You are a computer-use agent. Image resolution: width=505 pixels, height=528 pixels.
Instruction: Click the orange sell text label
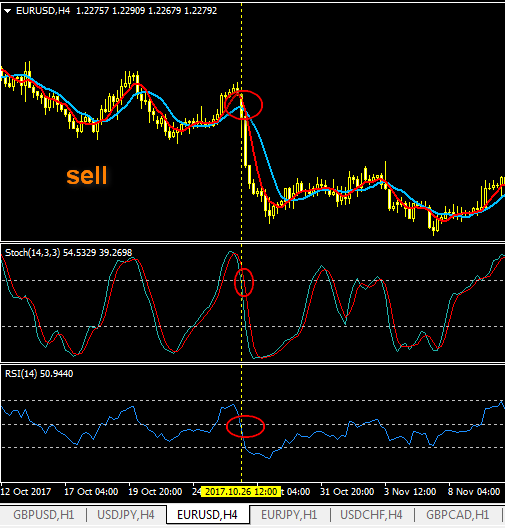[87, 175]
